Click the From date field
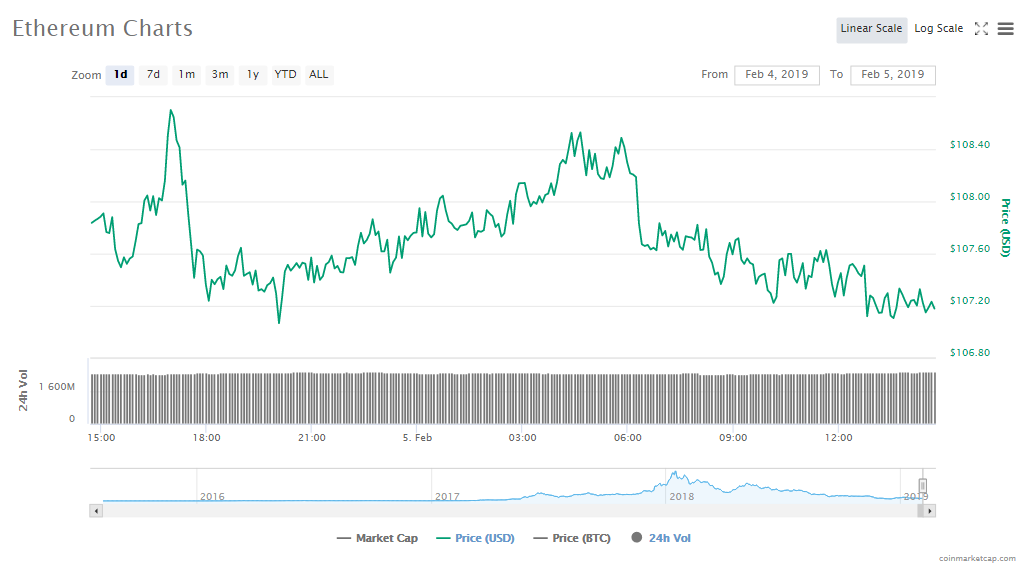The width and height of the screenshot is (1033, 576). (x=776, y=75)
